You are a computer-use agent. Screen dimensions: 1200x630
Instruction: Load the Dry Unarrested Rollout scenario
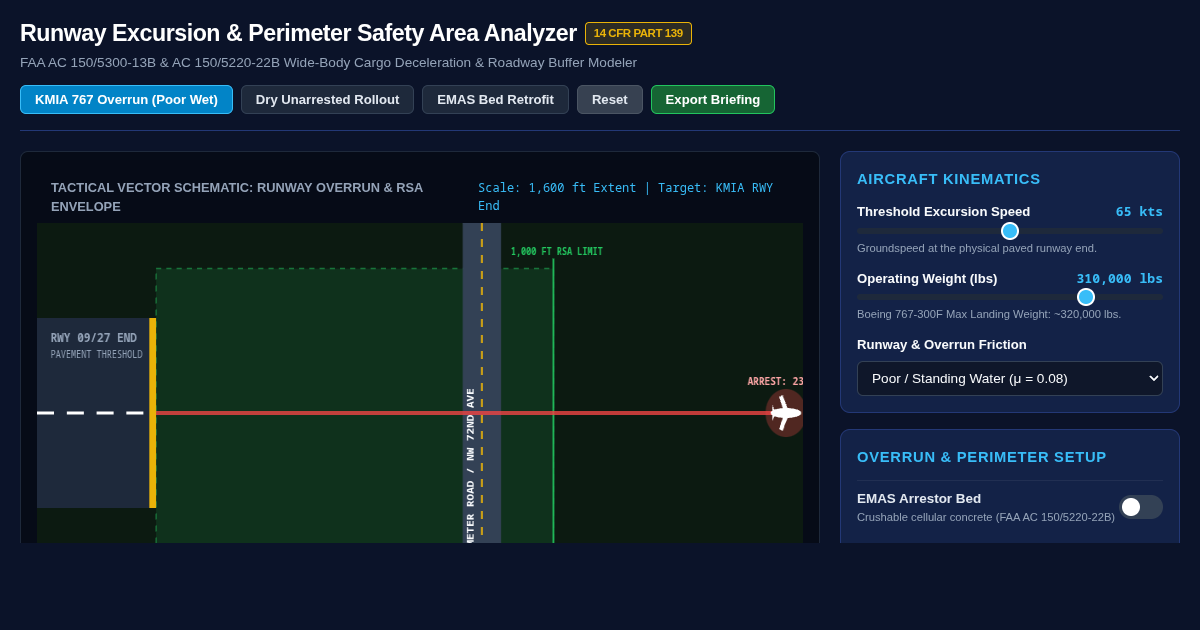(327, 99)
